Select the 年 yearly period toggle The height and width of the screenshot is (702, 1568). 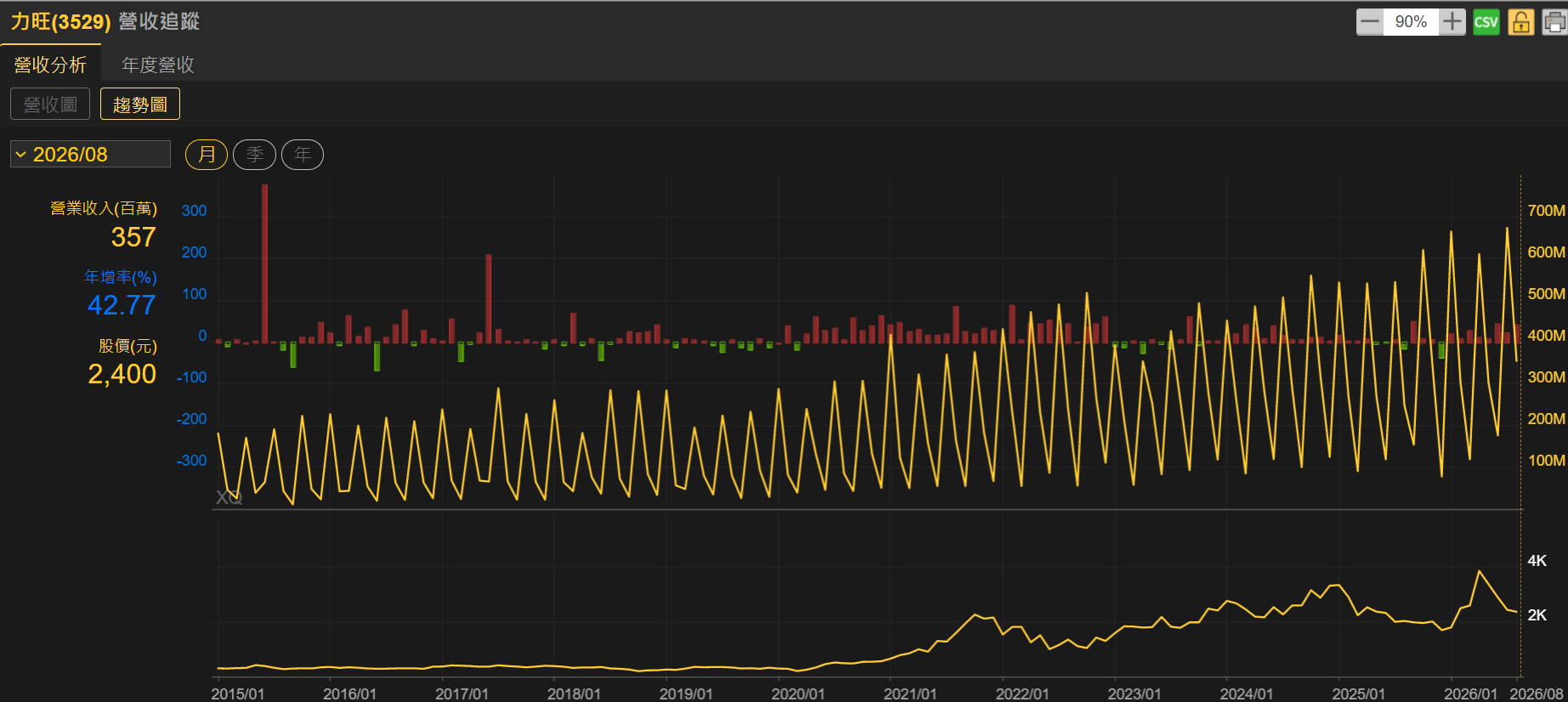303,155
